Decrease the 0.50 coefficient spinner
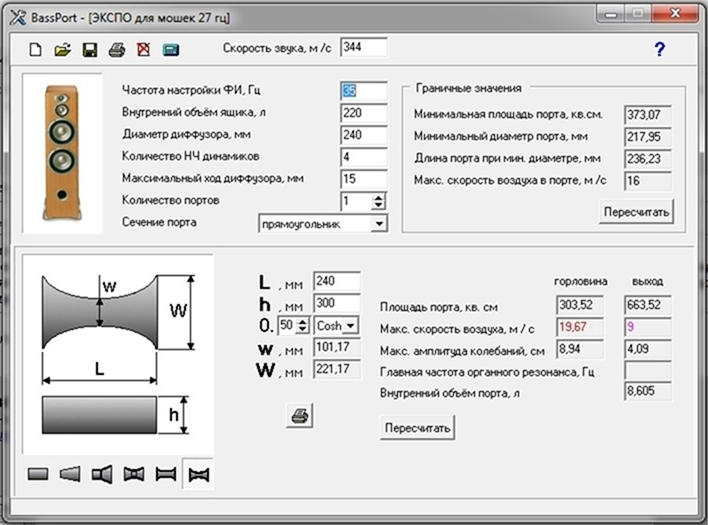 pos(303,330)
